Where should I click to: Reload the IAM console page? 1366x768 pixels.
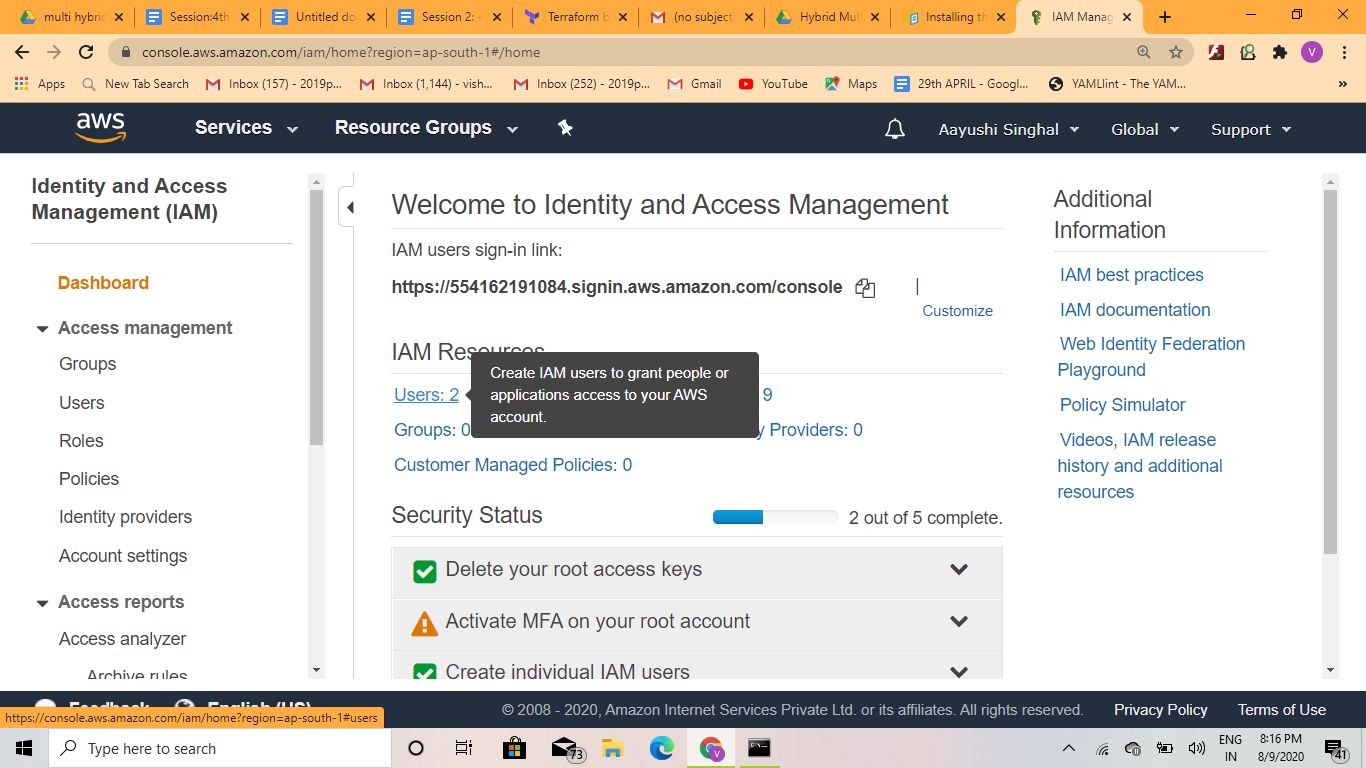point(86,52)
